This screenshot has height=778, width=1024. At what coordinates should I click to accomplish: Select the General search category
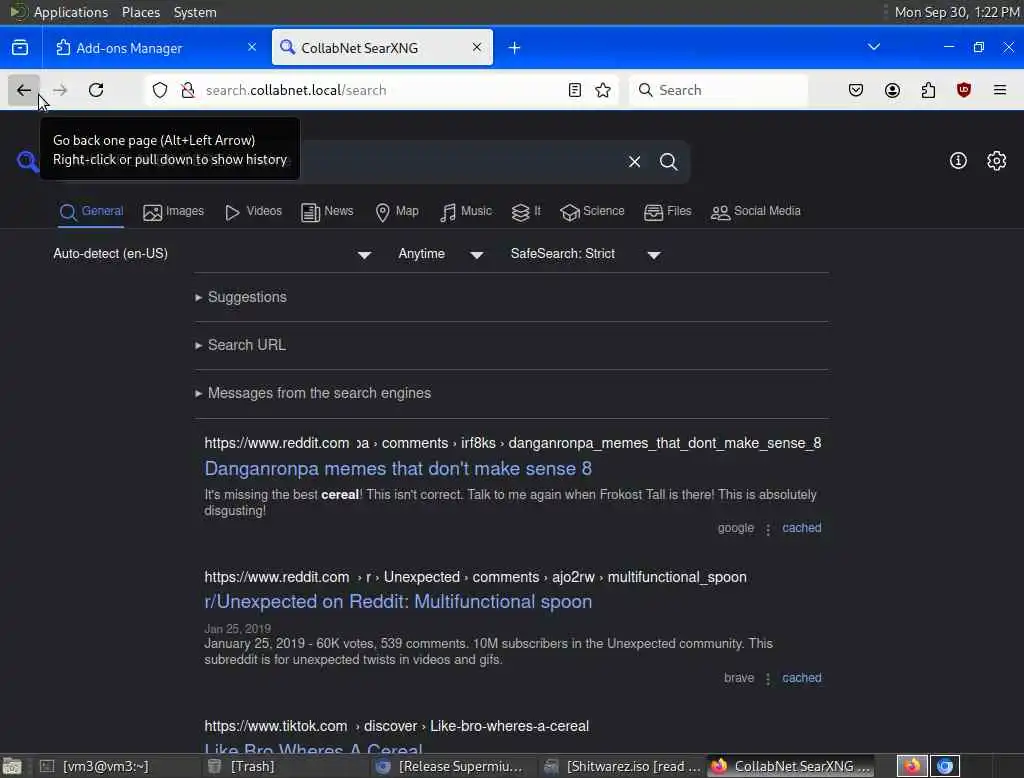(91, 212)
